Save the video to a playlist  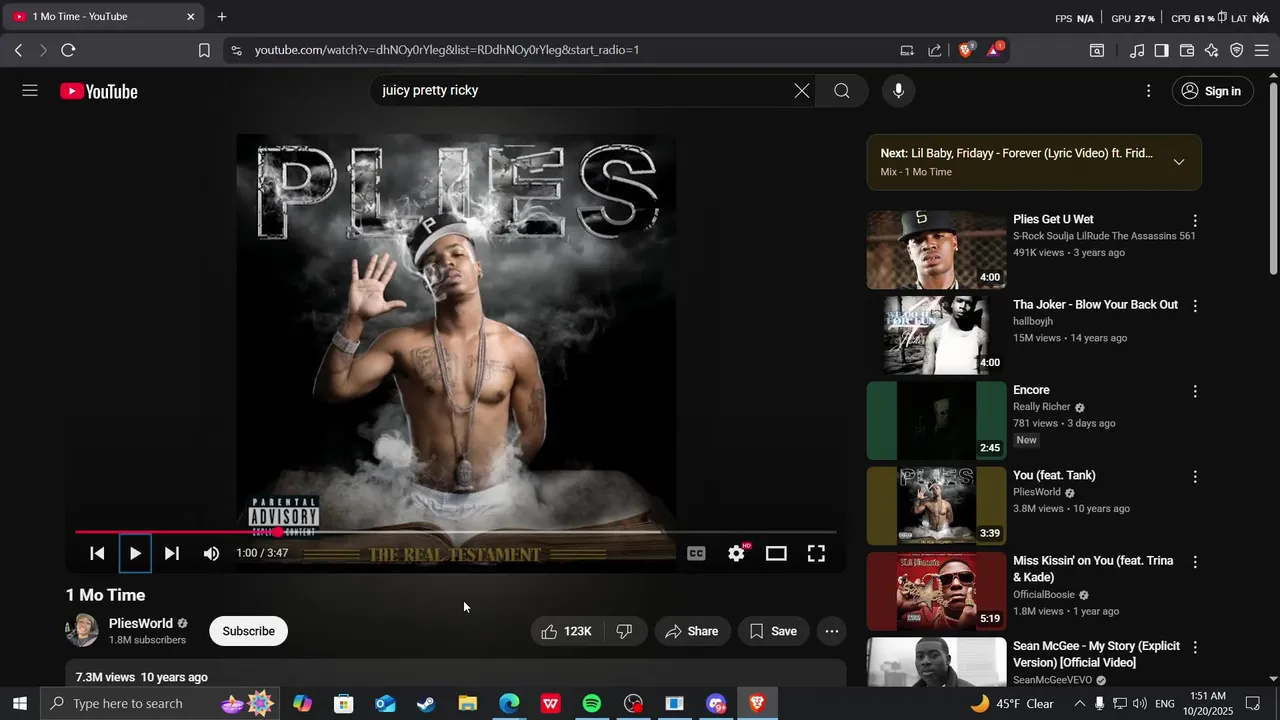[x=773, y=631]
